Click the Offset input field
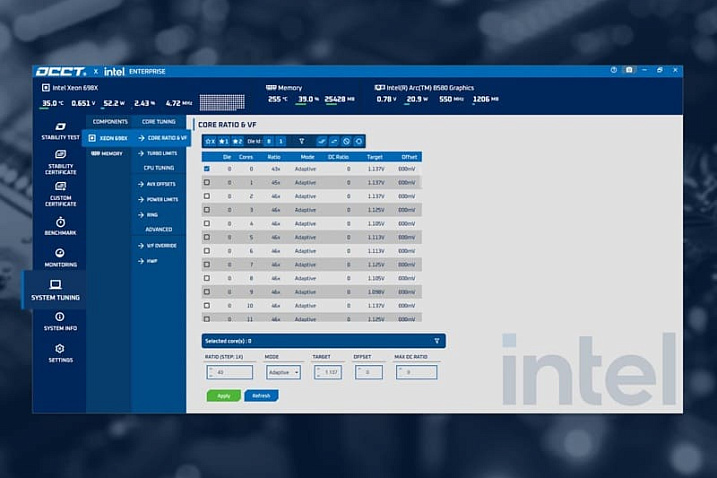 (x=369, y=372)
